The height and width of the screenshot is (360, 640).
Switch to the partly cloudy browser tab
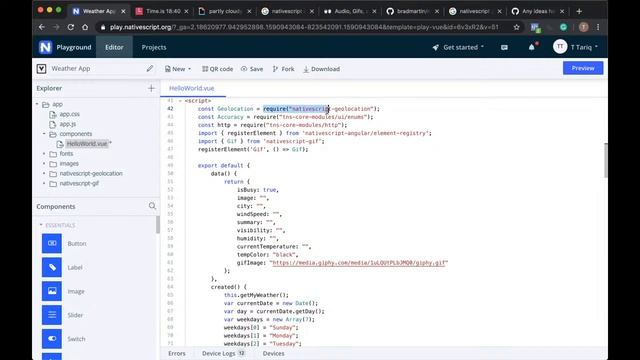tap(224, 11)
